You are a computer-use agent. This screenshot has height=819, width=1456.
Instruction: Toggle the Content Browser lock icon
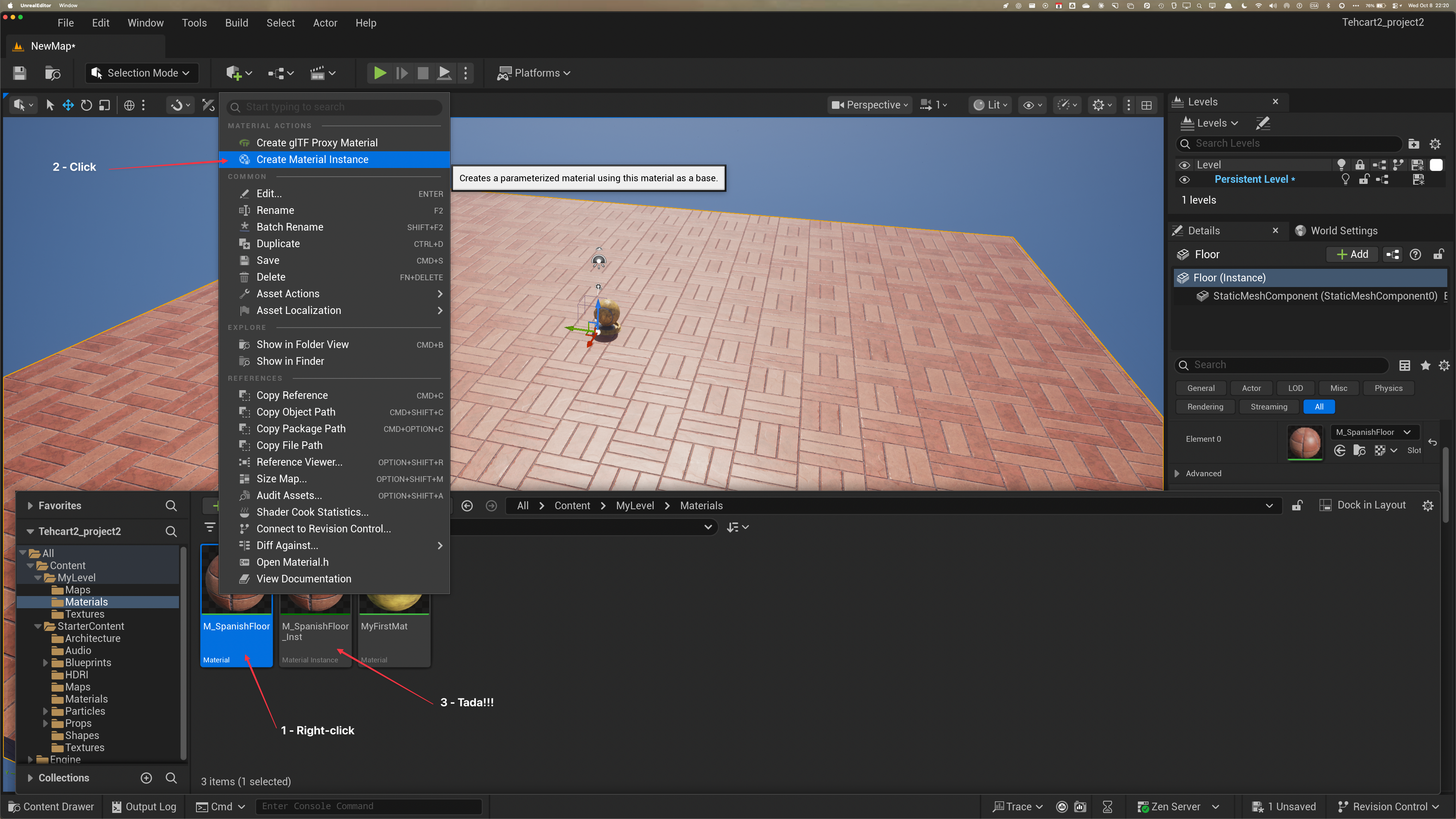pyautogui.click(x=1297, y=506)
